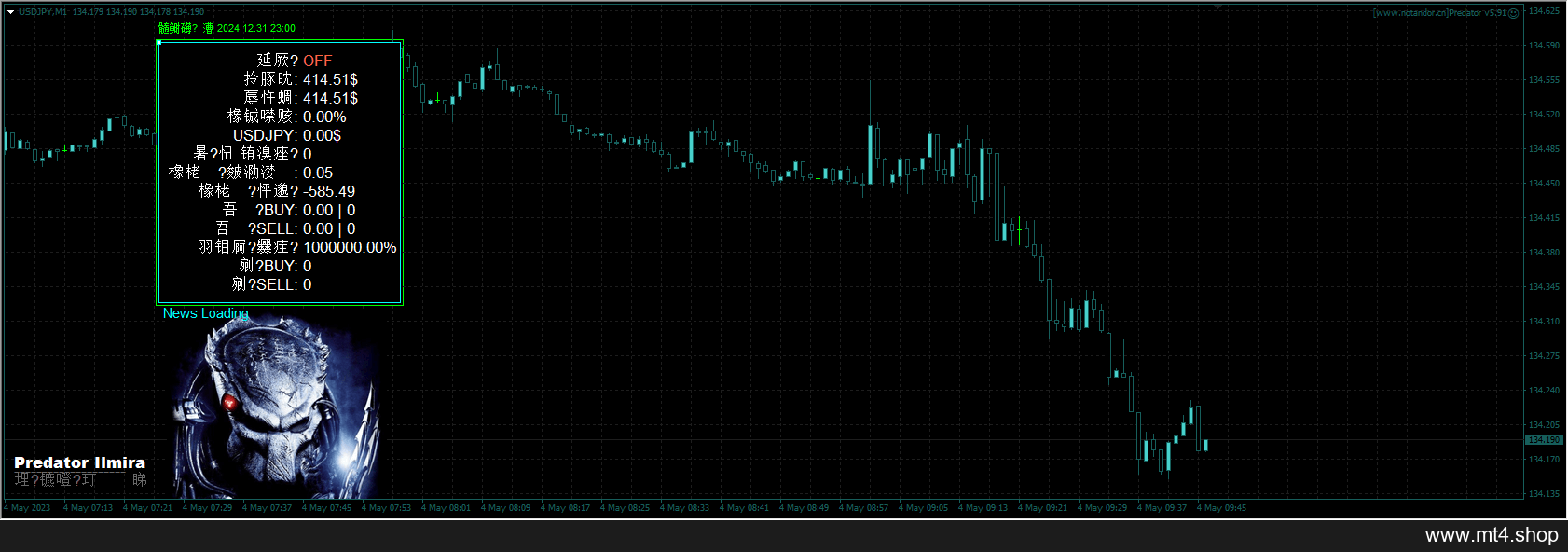Image resolution: width=1568 pixels, height=552 pixels.
Task: Open the chart dropdown arrow beside USDJPY,M1
Action: click(x=10, y=12)
